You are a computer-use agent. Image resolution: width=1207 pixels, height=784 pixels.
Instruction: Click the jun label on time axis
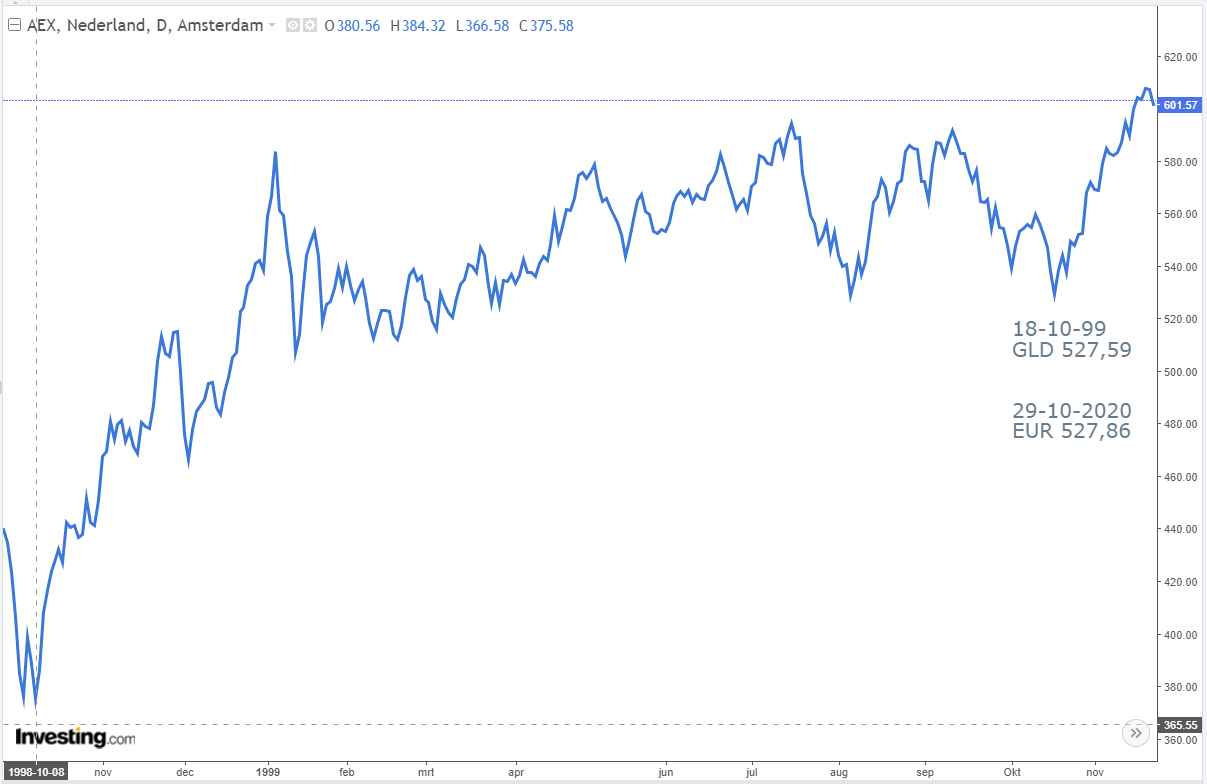[666, 772]
